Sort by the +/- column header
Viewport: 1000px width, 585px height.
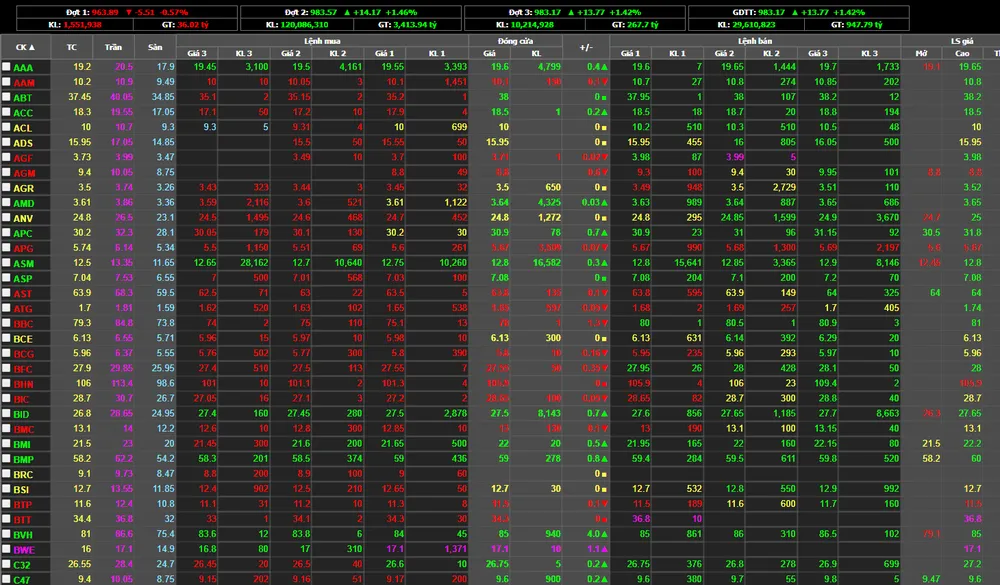coord(585,47)
